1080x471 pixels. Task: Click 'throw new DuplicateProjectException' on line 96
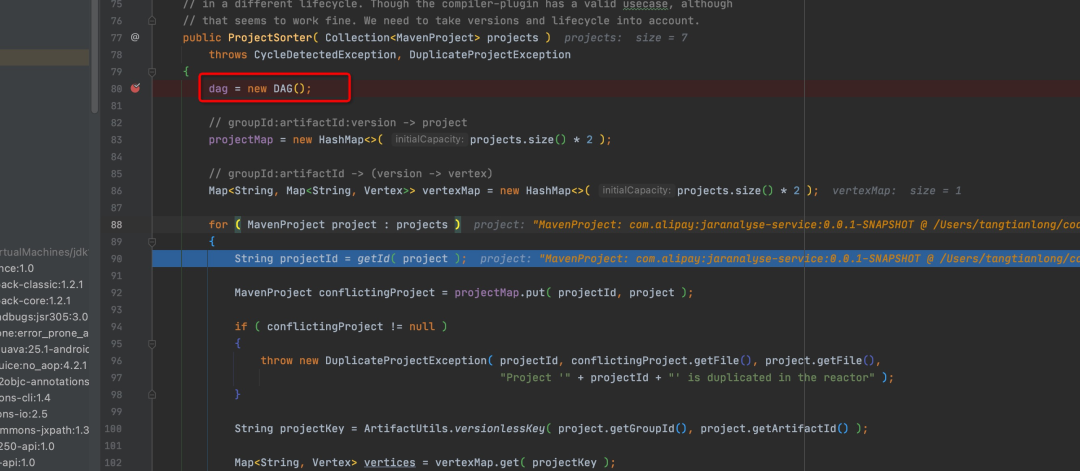373,361
